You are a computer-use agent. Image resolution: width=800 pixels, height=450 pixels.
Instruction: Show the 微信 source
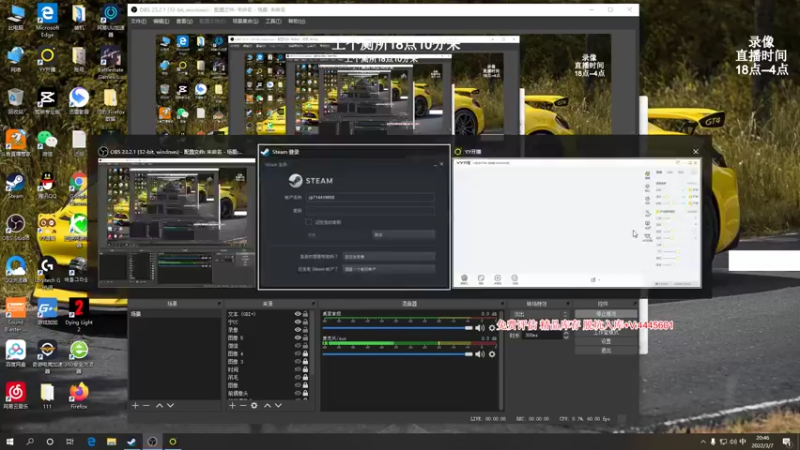pos(297,345)
